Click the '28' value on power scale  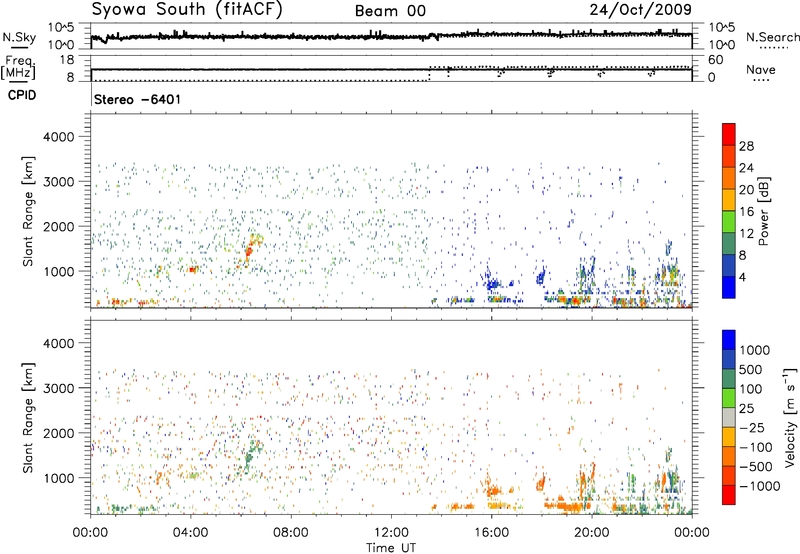(x=746, y=146)
